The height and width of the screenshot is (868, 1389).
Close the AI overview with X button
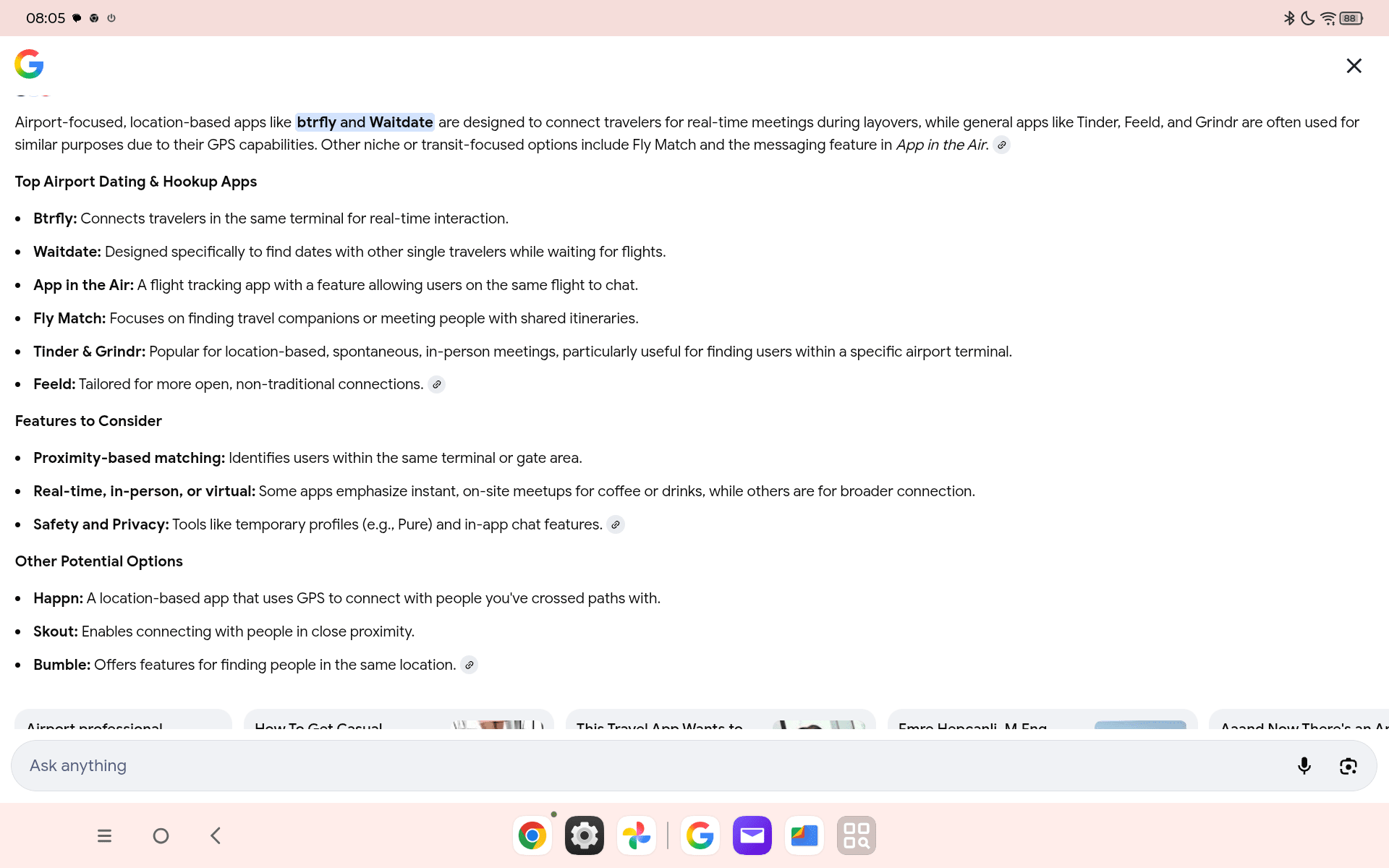1354,66
